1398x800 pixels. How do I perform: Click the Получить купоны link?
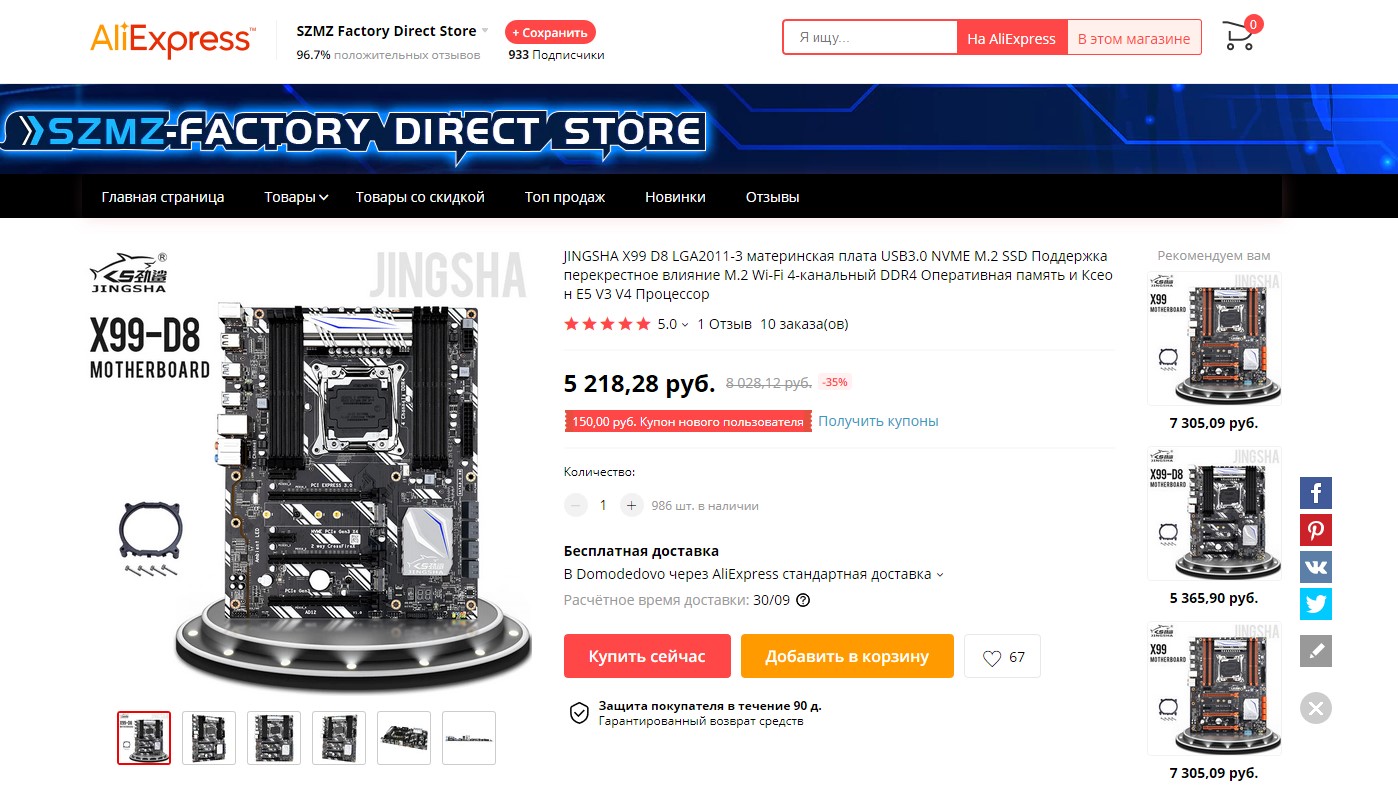pos(878,421)
